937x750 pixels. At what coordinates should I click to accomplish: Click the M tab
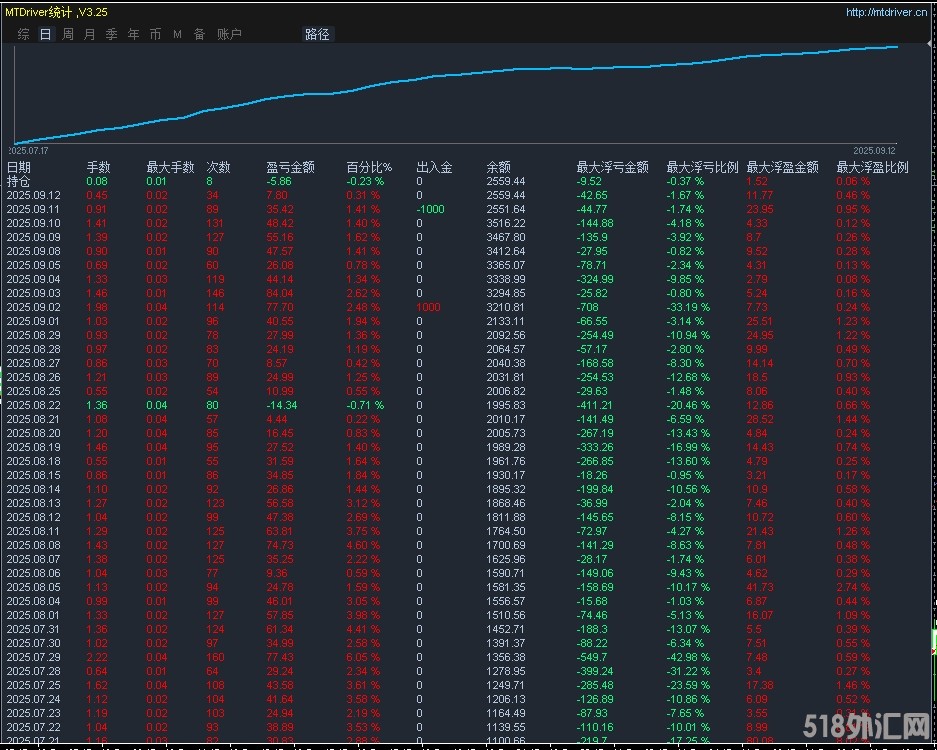coord(178,34)
